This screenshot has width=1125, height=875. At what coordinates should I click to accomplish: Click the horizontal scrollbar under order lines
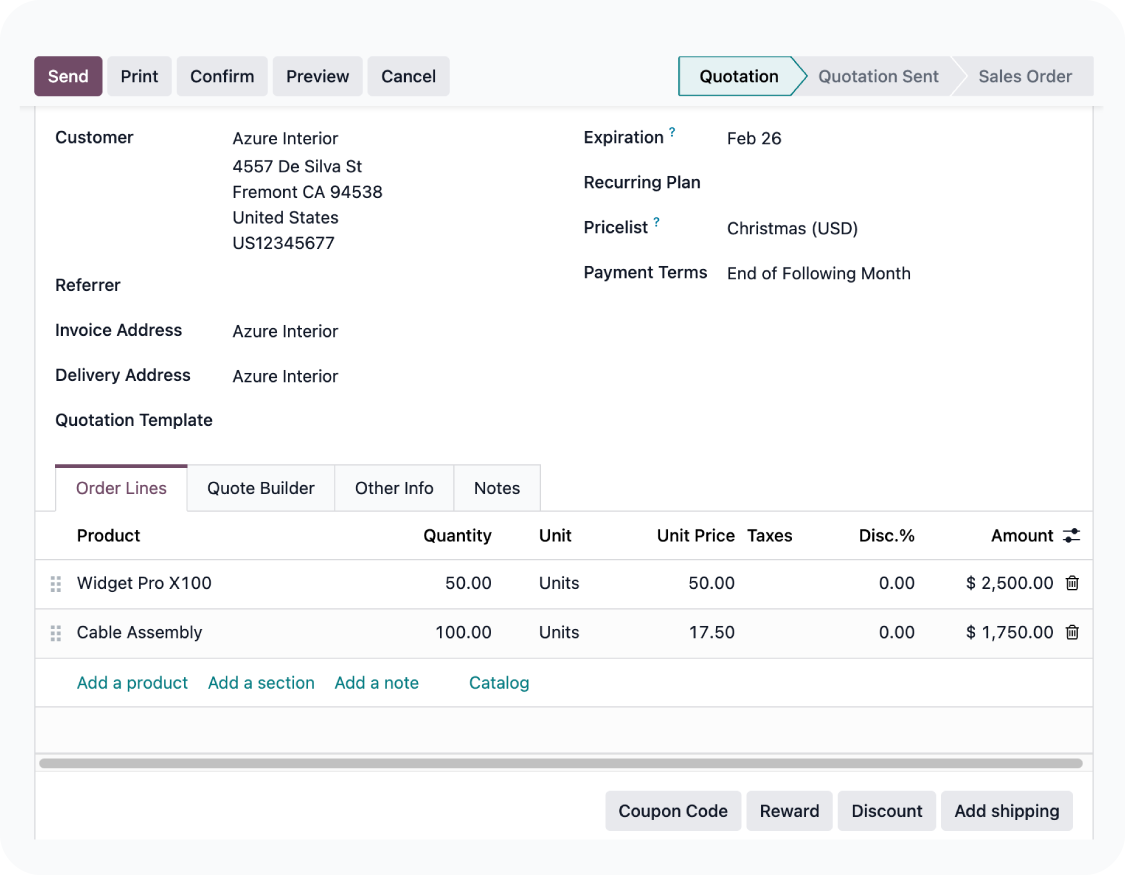coord(560,763)
